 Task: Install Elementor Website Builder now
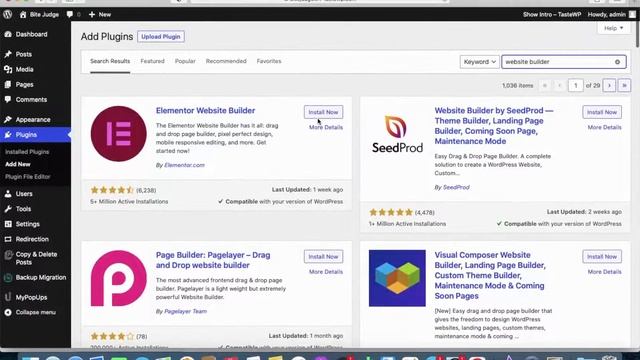tap(323, 112)
